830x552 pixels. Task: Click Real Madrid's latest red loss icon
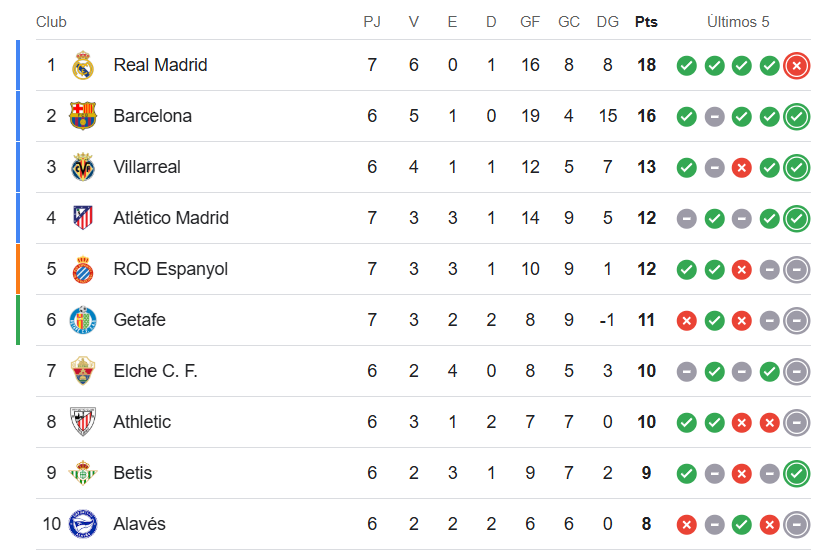pyautogui.click(x=797, y=66)
